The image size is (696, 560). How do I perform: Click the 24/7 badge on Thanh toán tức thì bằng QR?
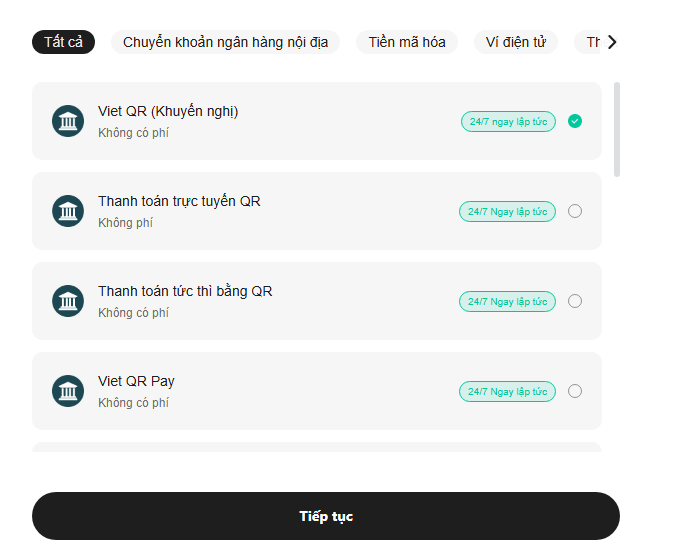tap(507, 301)
